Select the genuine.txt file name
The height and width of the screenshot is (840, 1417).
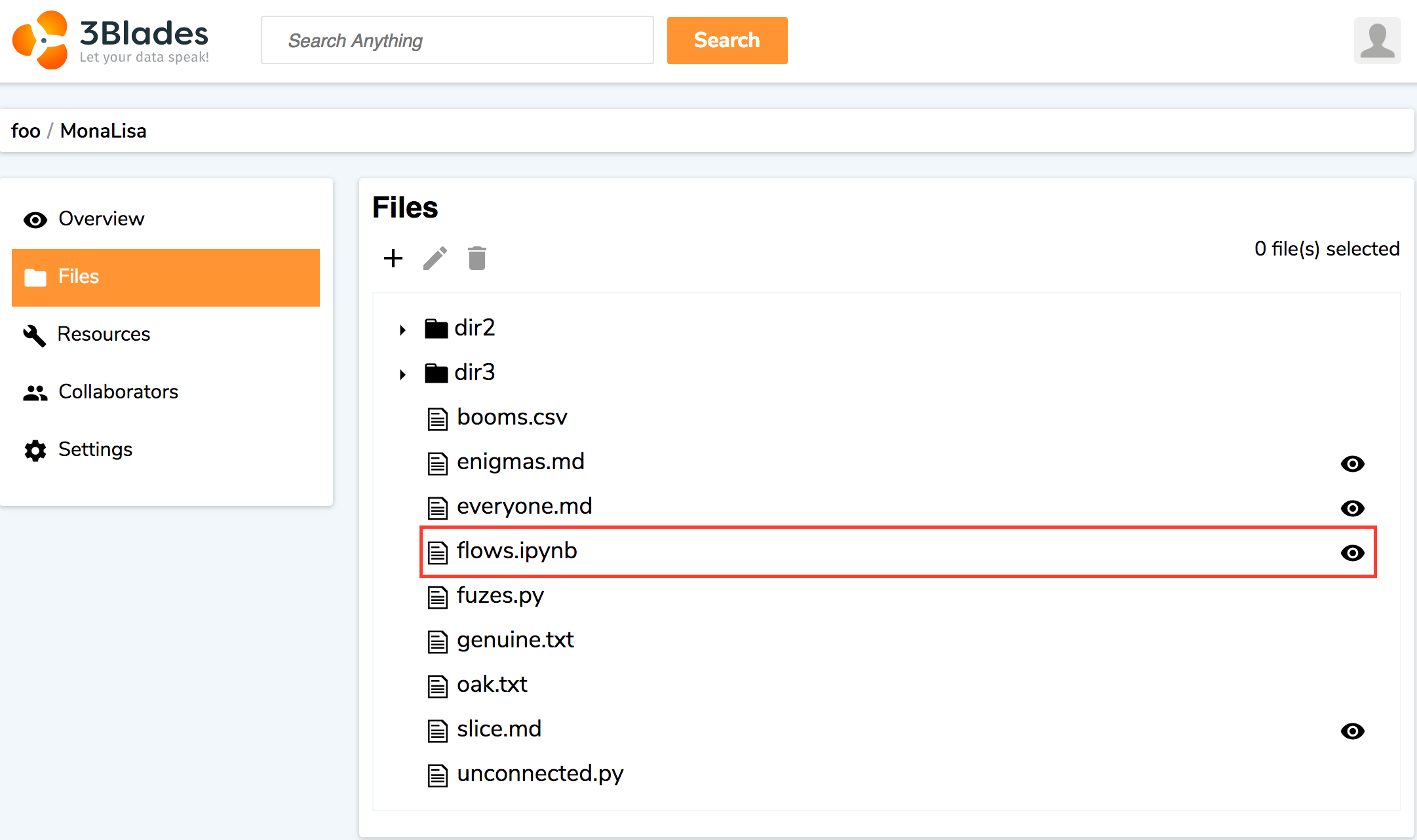click(515, 640)
